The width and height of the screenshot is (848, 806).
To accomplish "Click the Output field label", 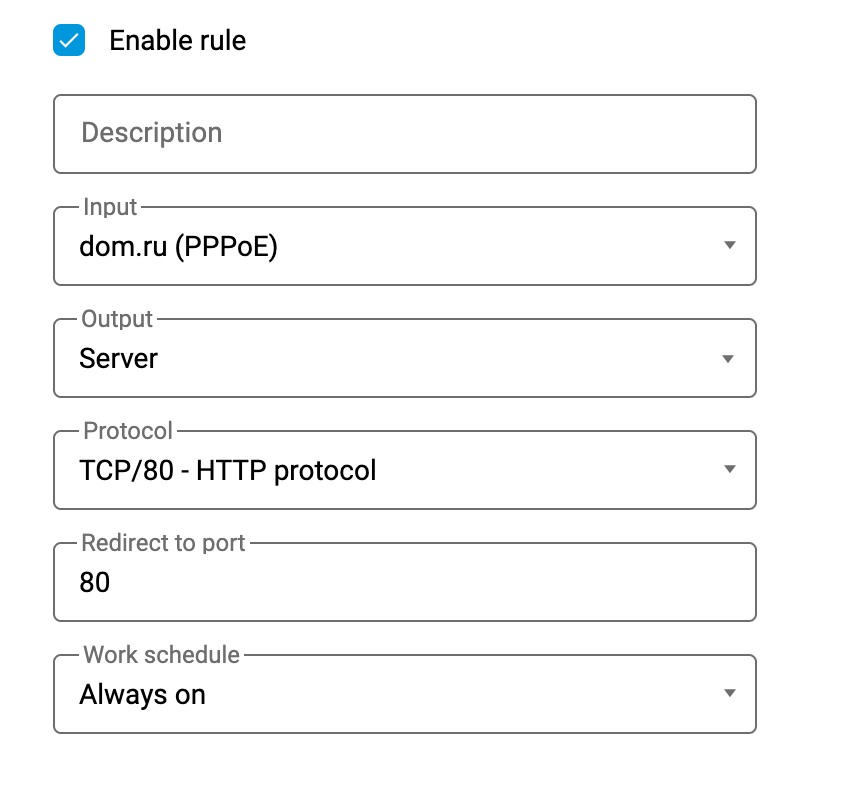I will pos(118,319).
